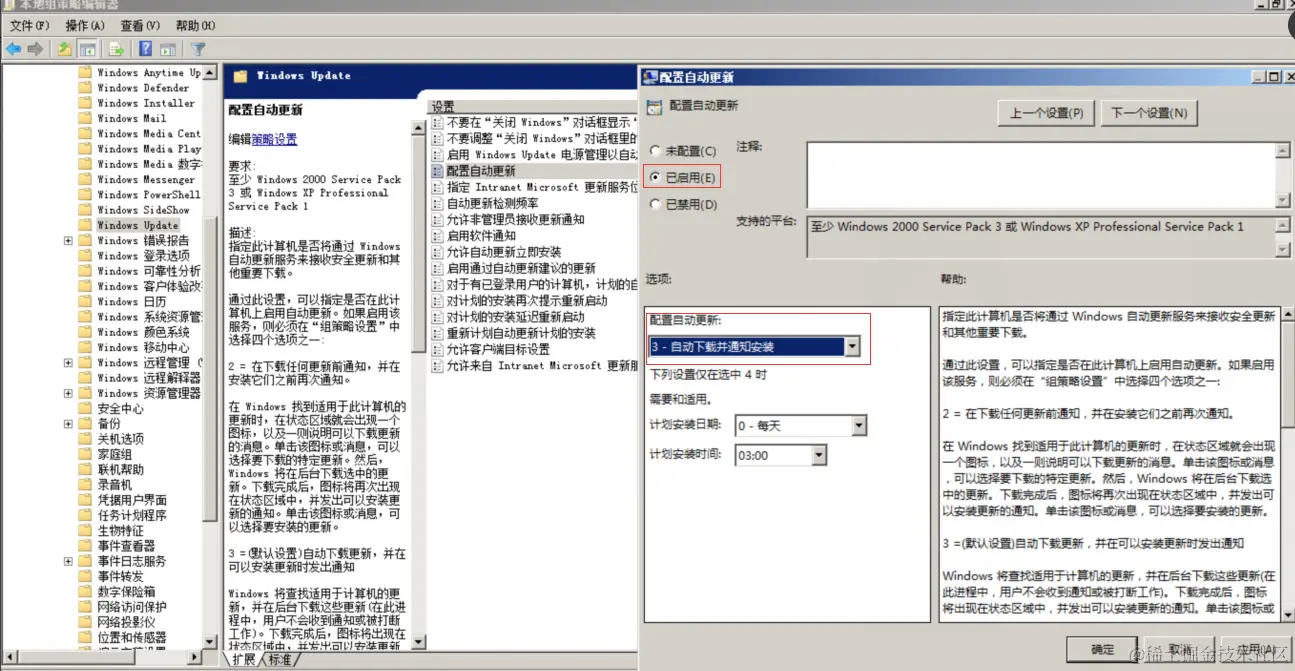Screen dimensions: 1295x671
Task: Click the 确定 button
Action: 1103,649
